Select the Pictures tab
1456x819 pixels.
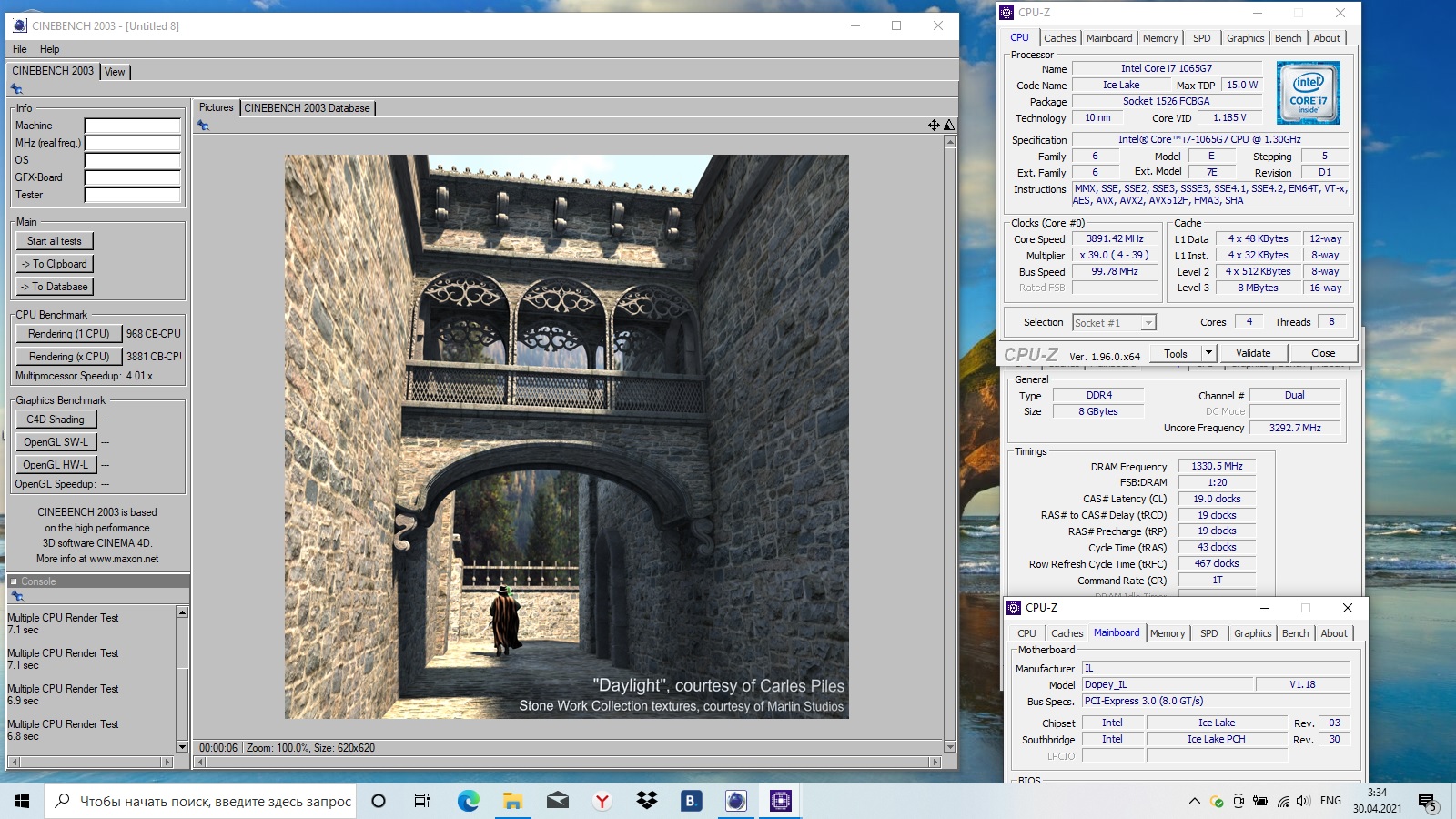(217, 107)
